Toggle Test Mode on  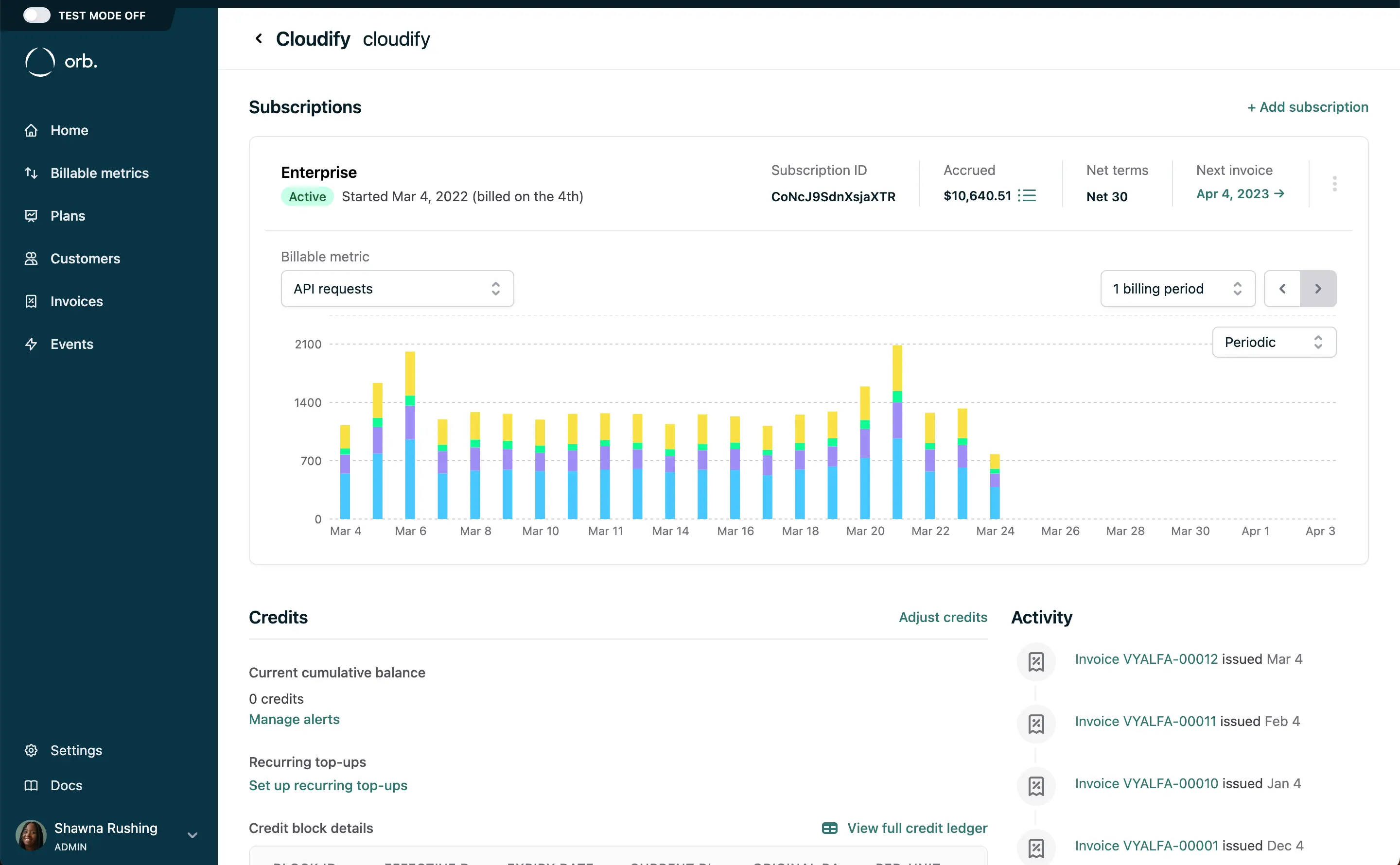tap(36, 16)
